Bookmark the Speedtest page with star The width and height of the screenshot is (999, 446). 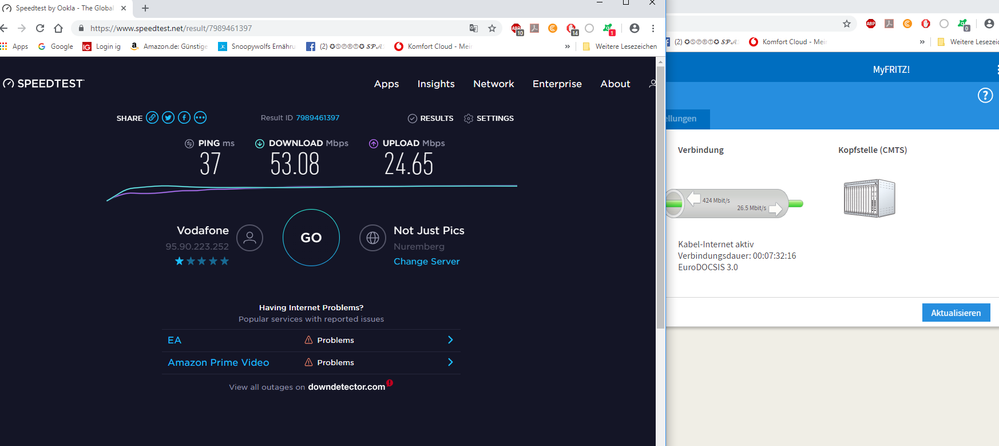click(x=492, y=28)
